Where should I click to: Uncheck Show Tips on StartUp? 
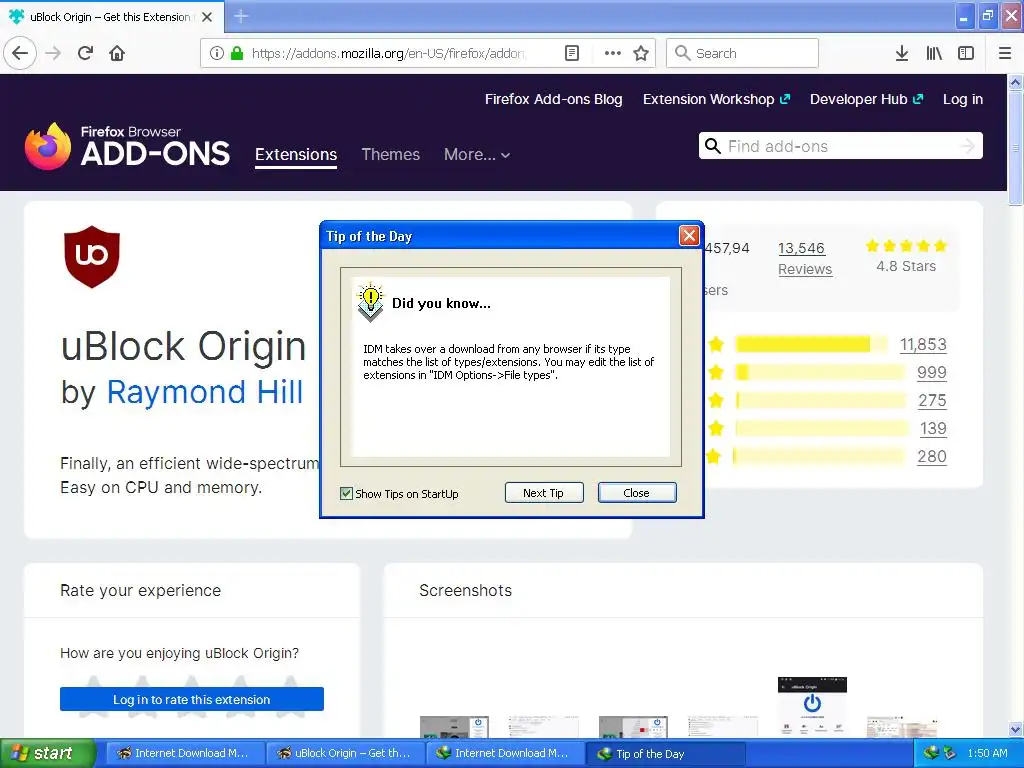point(346,494)
